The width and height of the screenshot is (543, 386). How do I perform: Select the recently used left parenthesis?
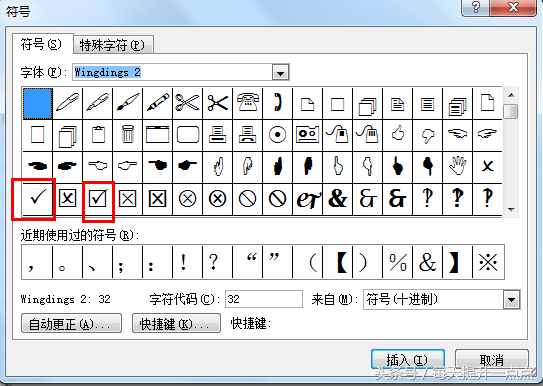tap(308, 262)
